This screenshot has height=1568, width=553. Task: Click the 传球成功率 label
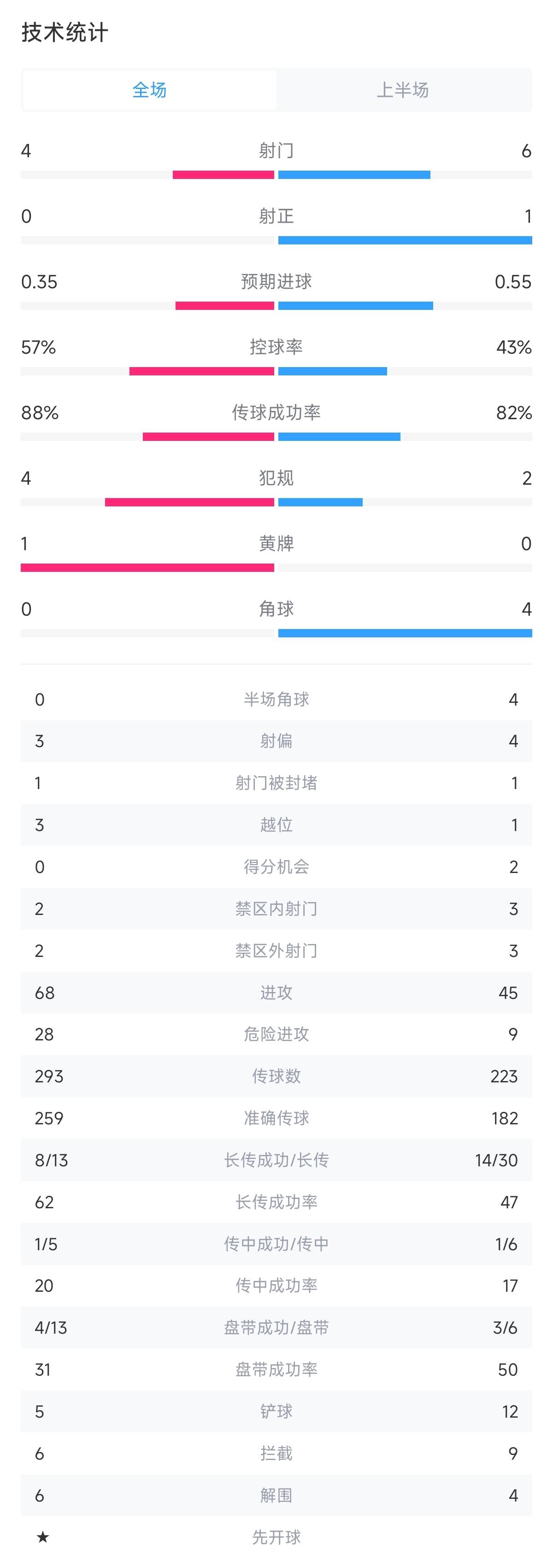pos(276,413)
